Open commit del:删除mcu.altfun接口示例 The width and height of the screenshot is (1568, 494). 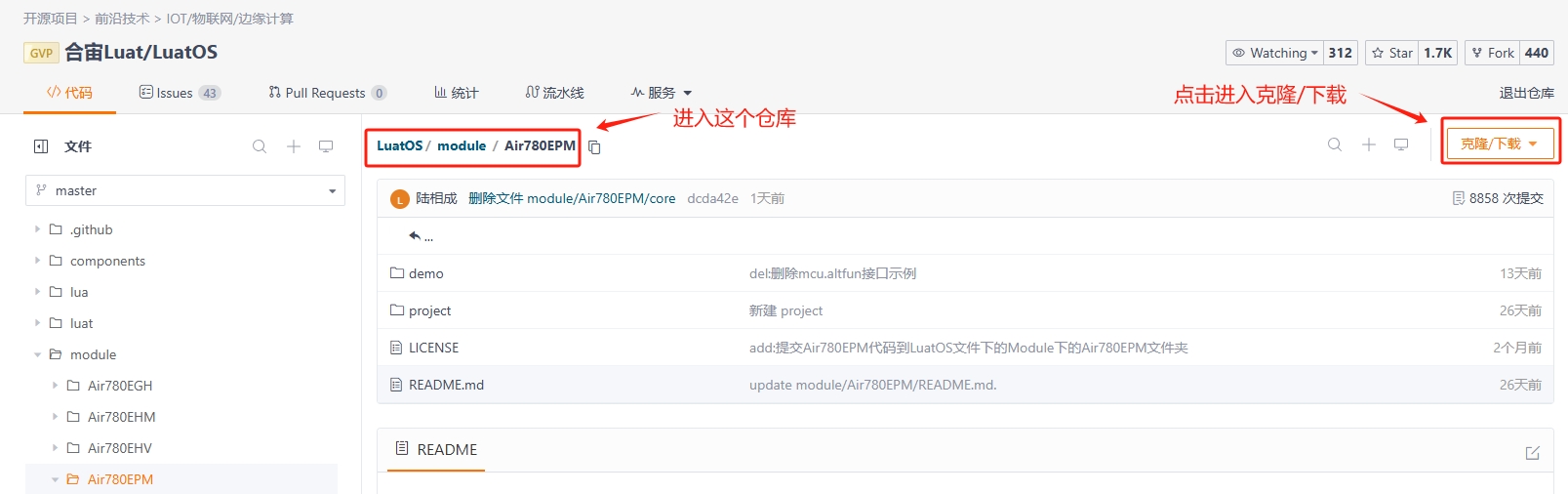click(832, 273)
